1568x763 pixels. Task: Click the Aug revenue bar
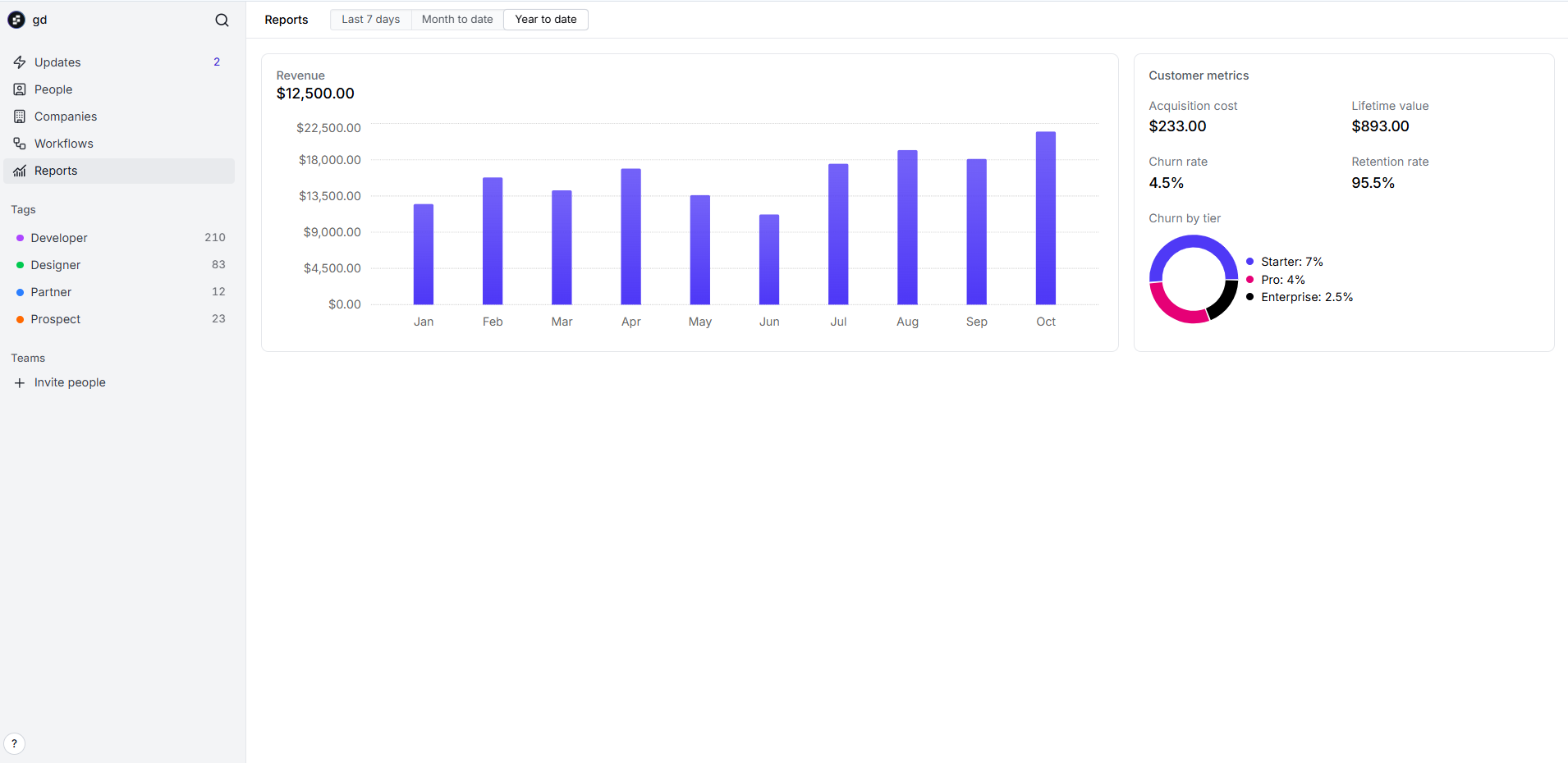(x=907, y=227)
